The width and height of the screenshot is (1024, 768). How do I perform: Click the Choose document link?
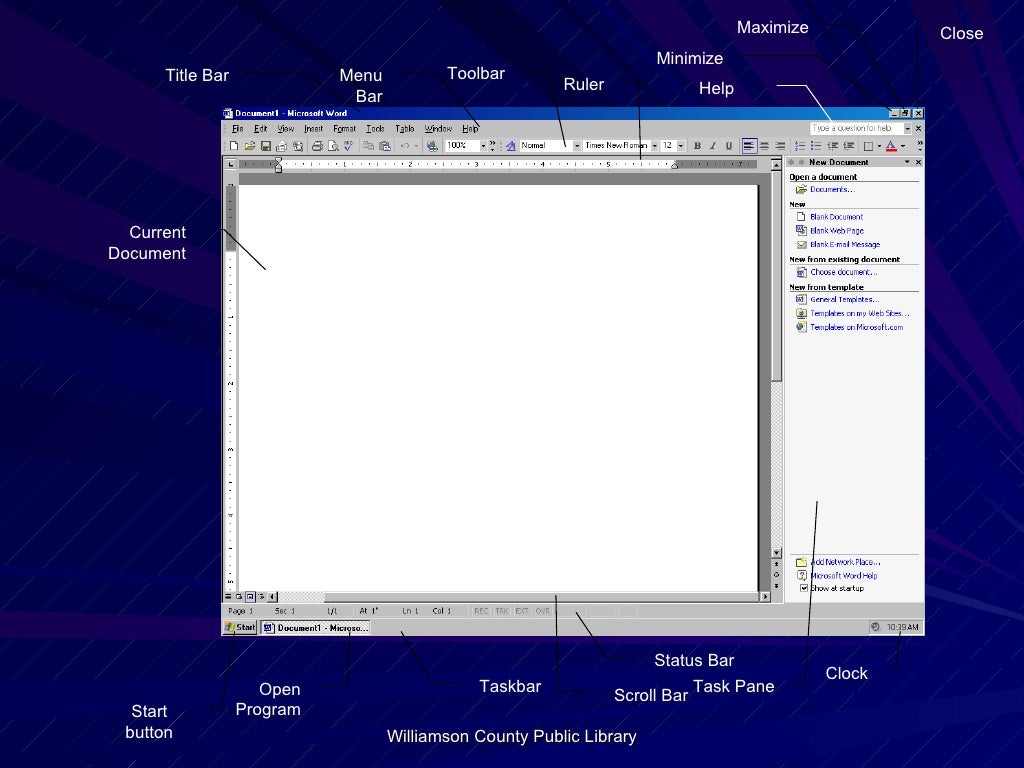pos(844,272)
